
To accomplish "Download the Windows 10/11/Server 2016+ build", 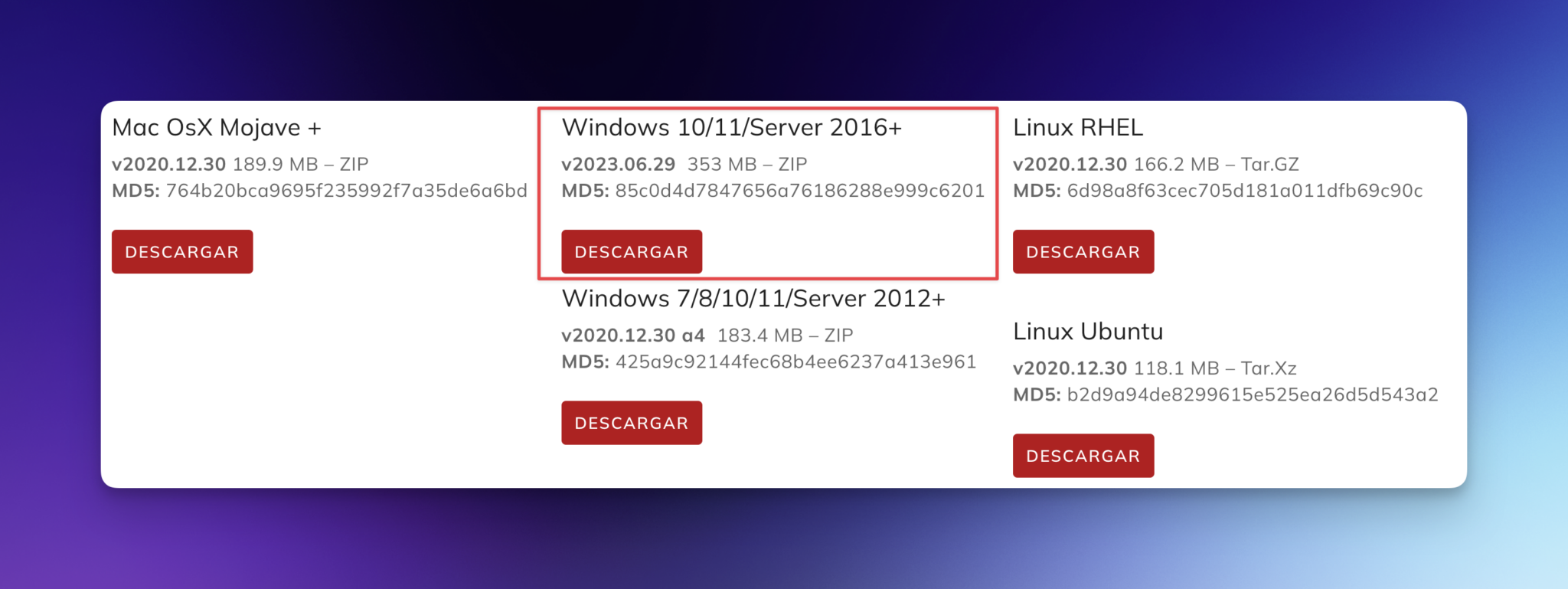I will click(632, 252).
